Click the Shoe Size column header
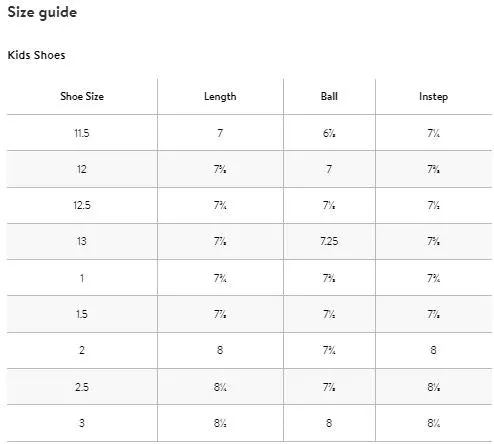494x444 pixels. click(x=82, y=96)
